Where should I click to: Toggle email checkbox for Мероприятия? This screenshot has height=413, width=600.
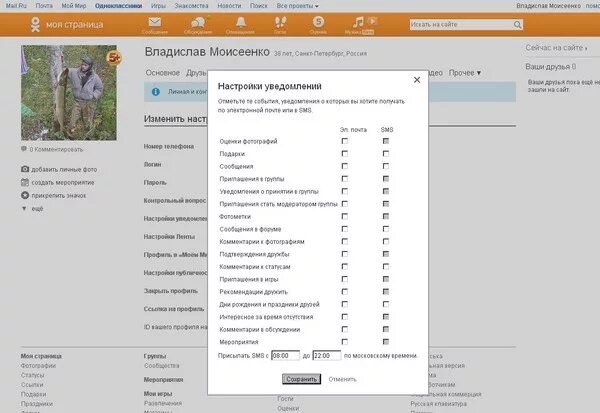click(x=345, y=342)
